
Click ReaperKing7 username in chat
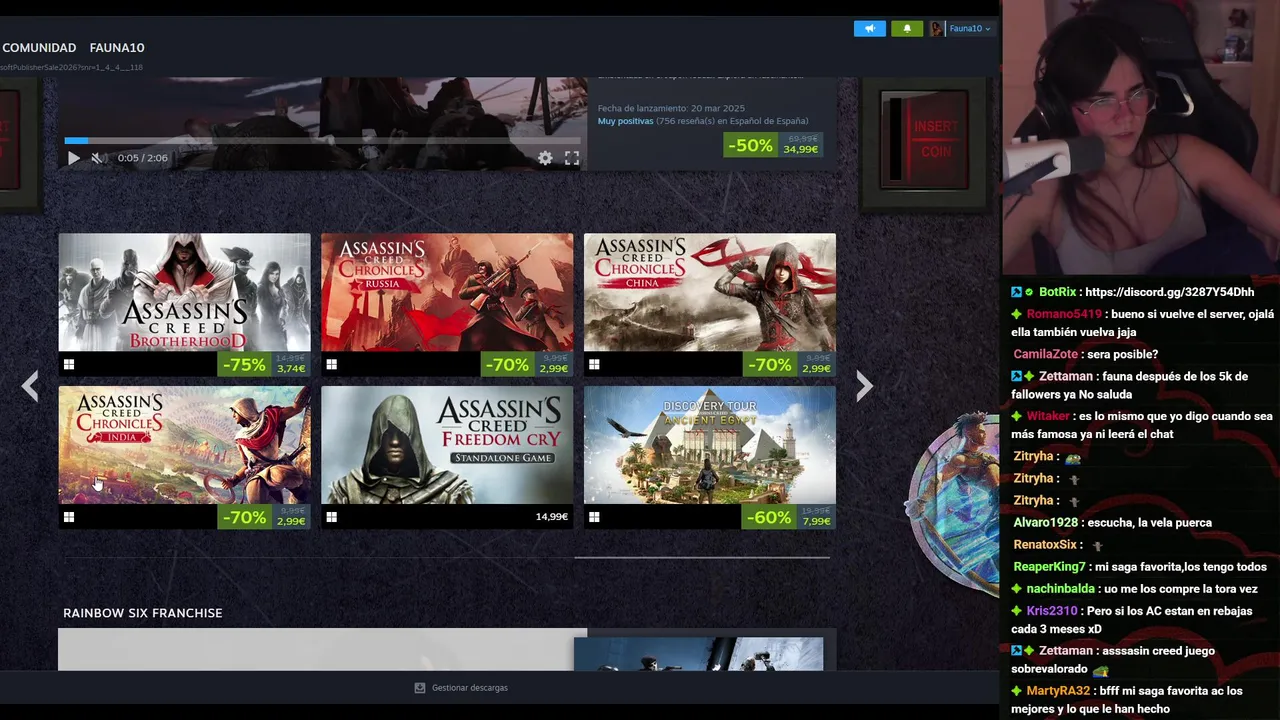1049,566
